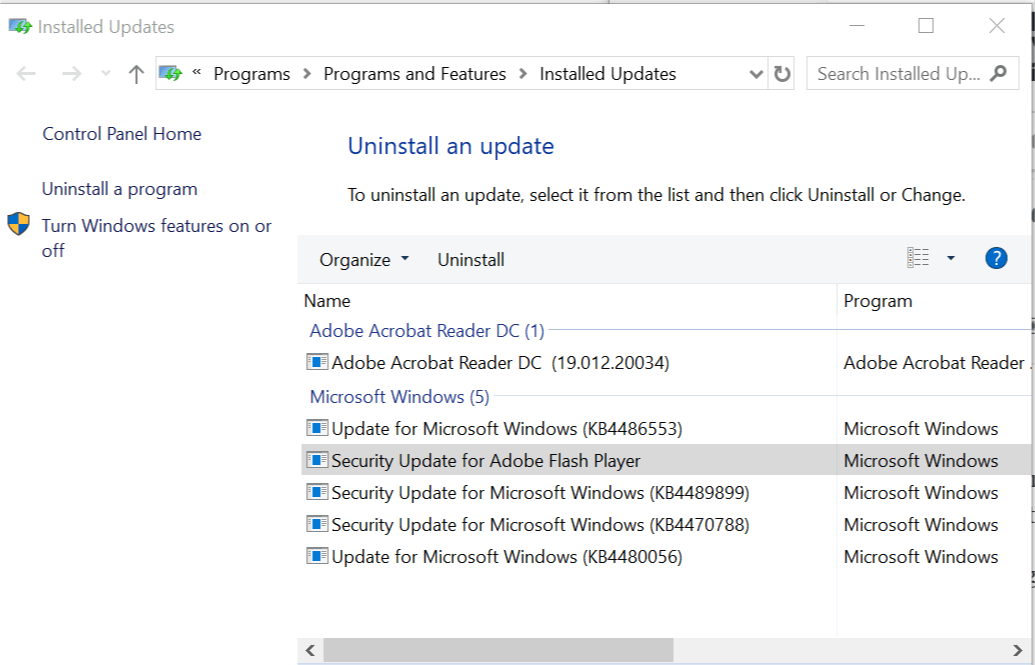The width and height of the screenshot is (1035, 665).
Task: Click the icon beside KB4480056 update
Action: [317, 556]
